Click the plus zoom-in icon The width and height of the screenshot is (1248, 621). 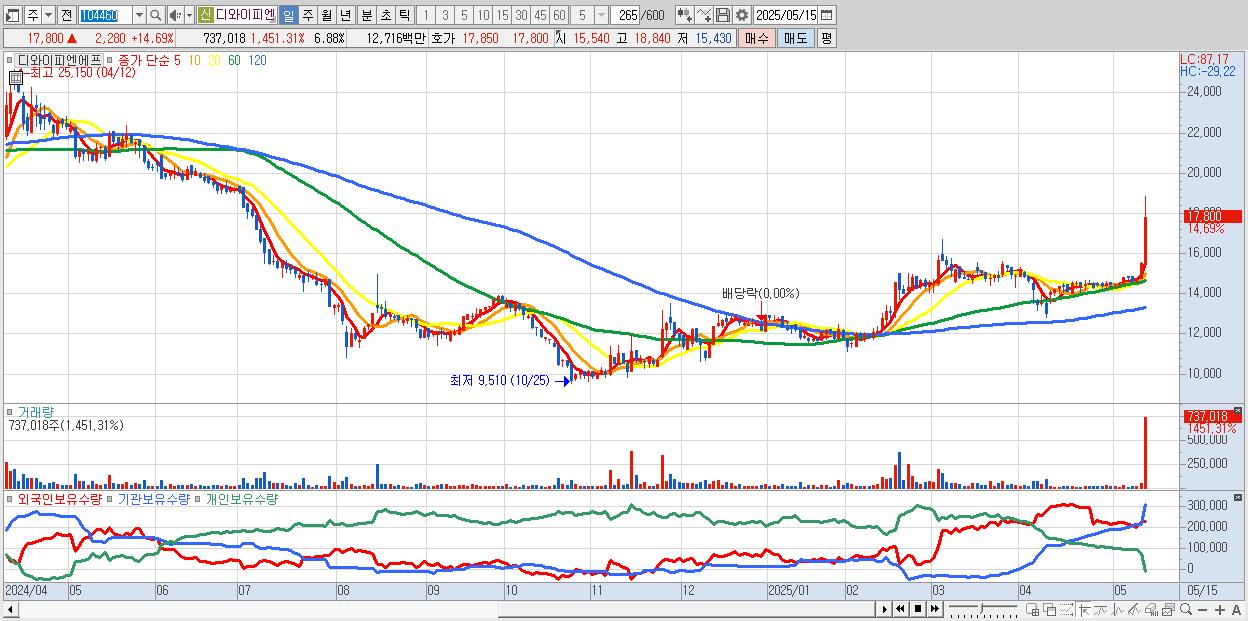coord(1220,610)
